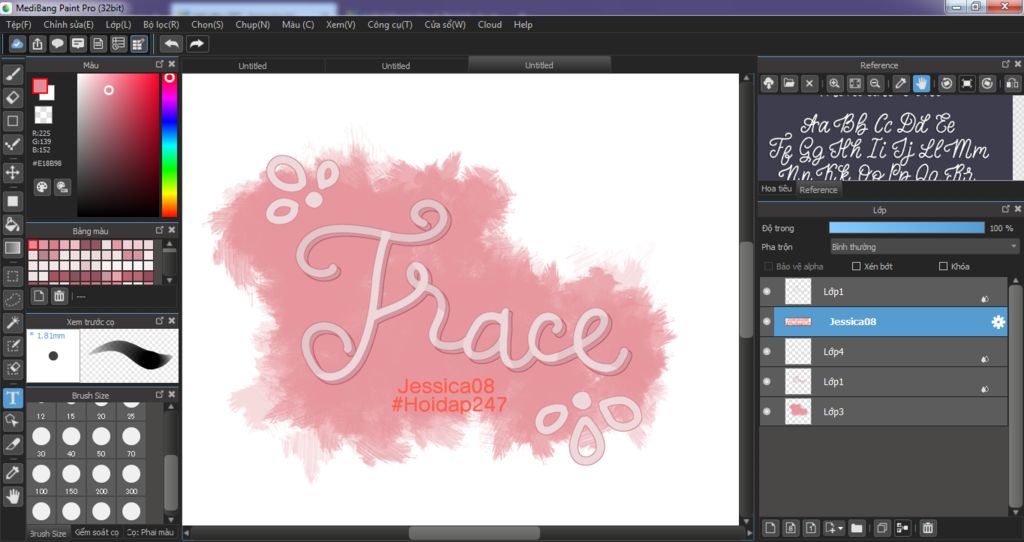Delete swatch from Bảng màu palette
This screenshot has height=542, width=1024.
tap(59, 296)
